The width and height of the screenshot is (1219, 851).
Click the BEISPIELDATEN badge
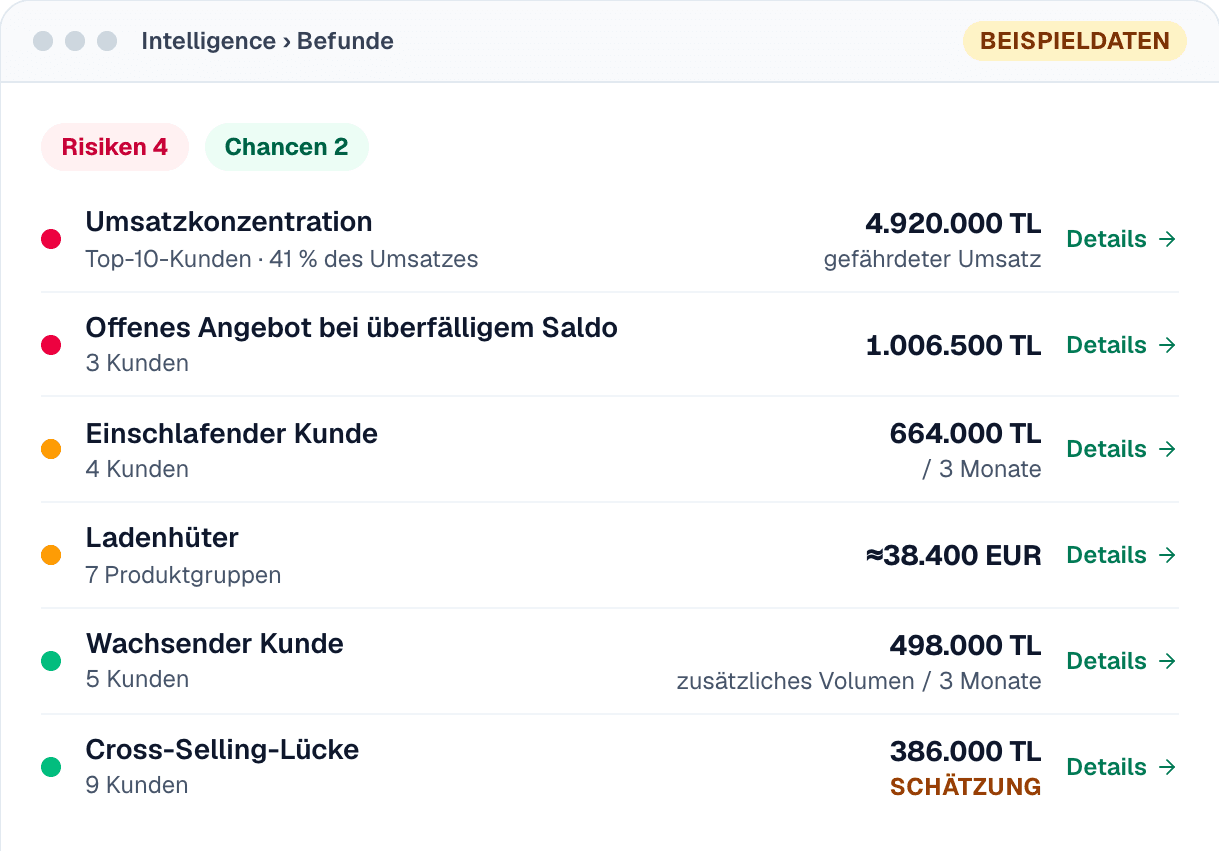[1075, 41]
